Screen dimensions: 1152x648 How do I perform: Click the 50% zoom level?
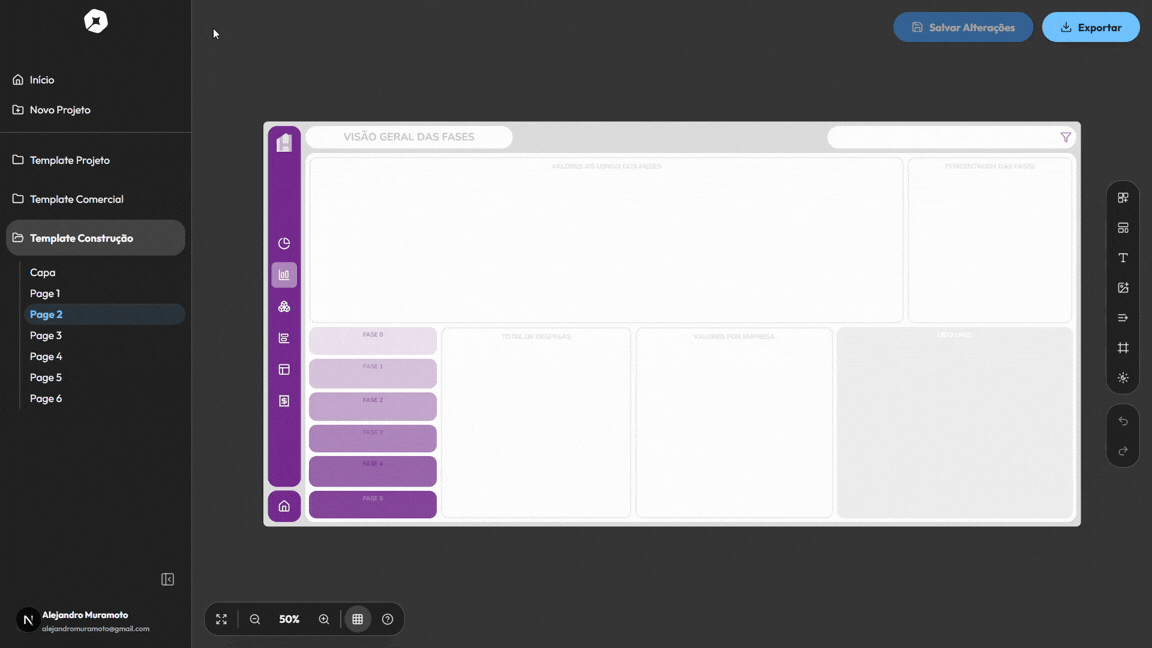289,619
